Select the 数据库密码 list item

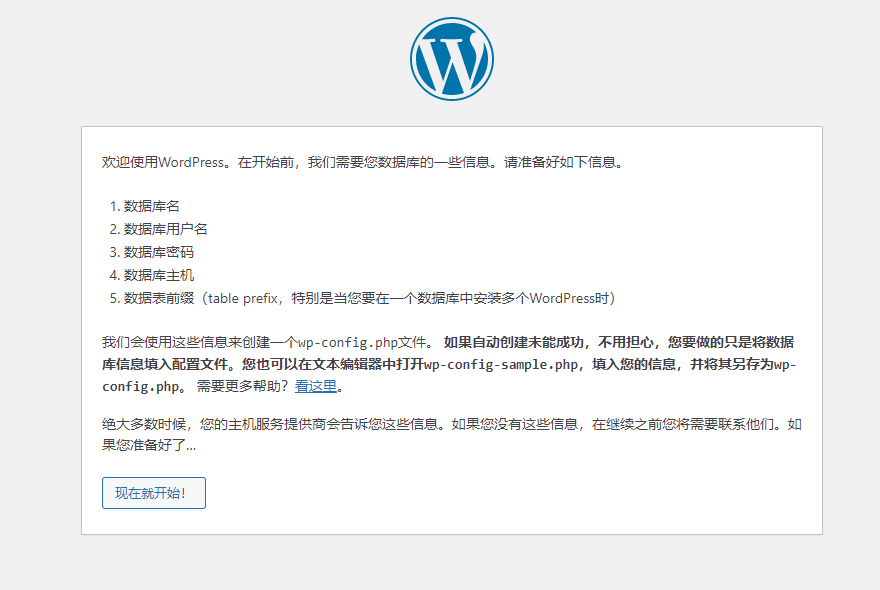[159, 252]
